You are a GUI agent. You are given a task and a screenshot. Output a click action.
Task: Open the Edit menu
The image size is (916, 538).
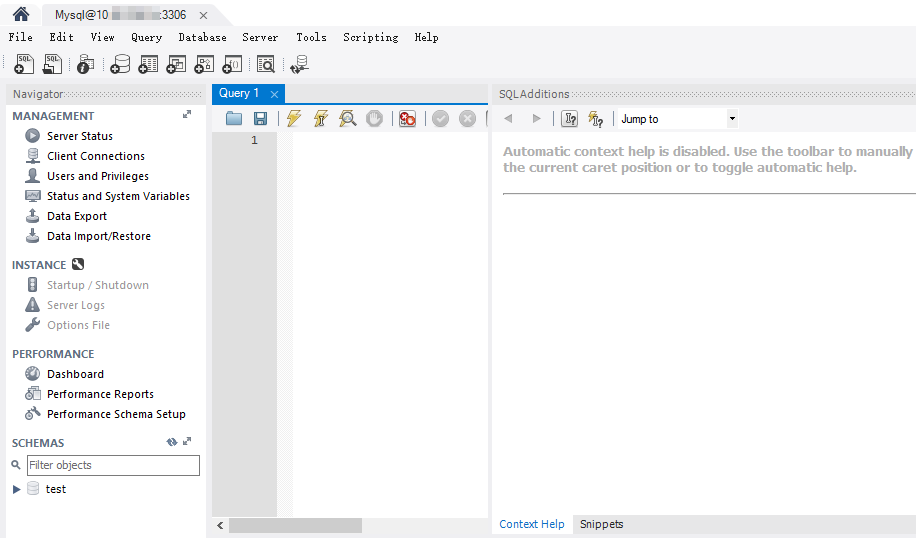tap(61, 37)
